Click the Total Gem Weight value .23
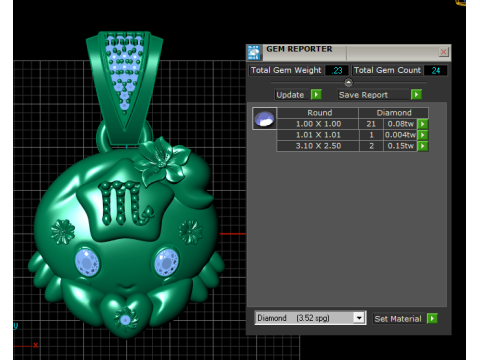 (337, 70)
